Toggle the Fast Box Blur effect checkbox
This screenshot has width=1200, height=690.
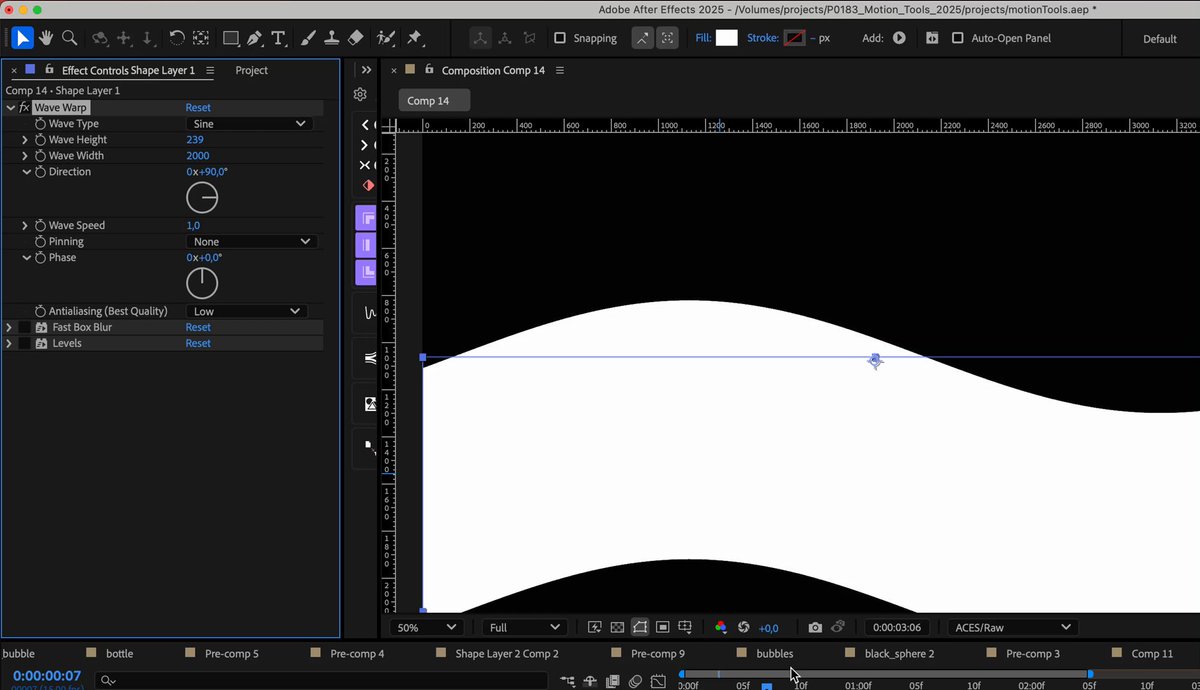(24, 327)
